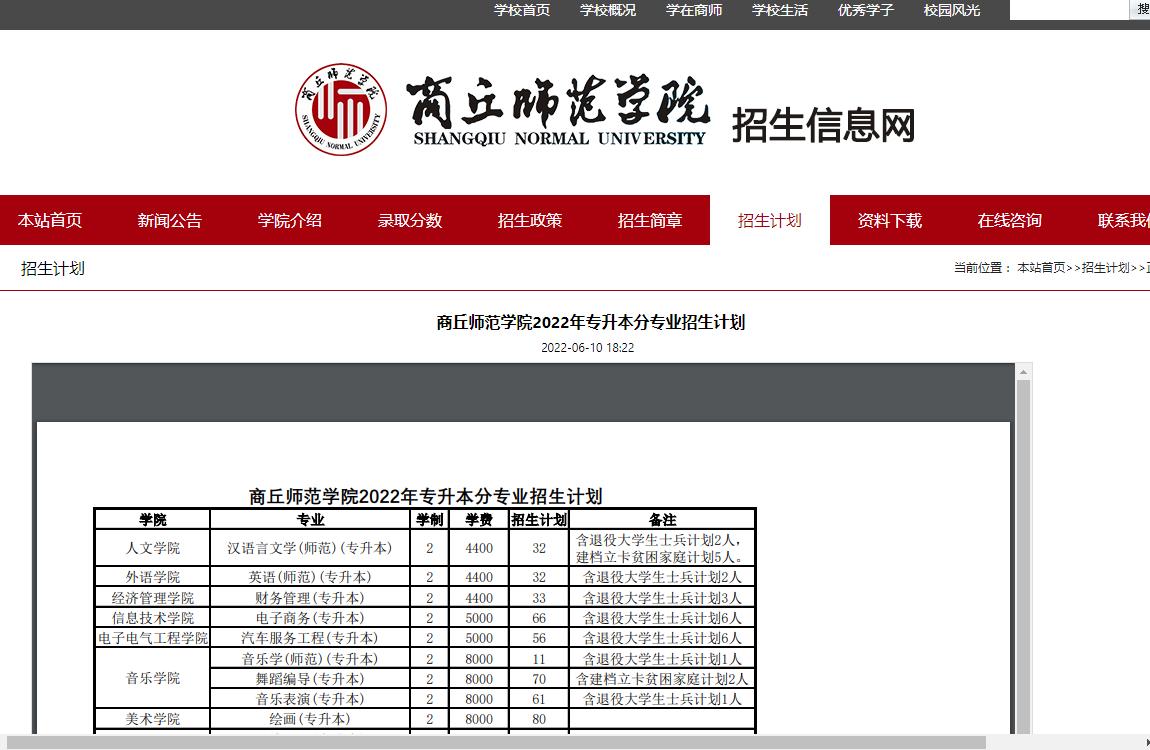Click the Shangqiu Normal University round logo
Viewport: 1150px width, 750px height.
tap(341, 109)
